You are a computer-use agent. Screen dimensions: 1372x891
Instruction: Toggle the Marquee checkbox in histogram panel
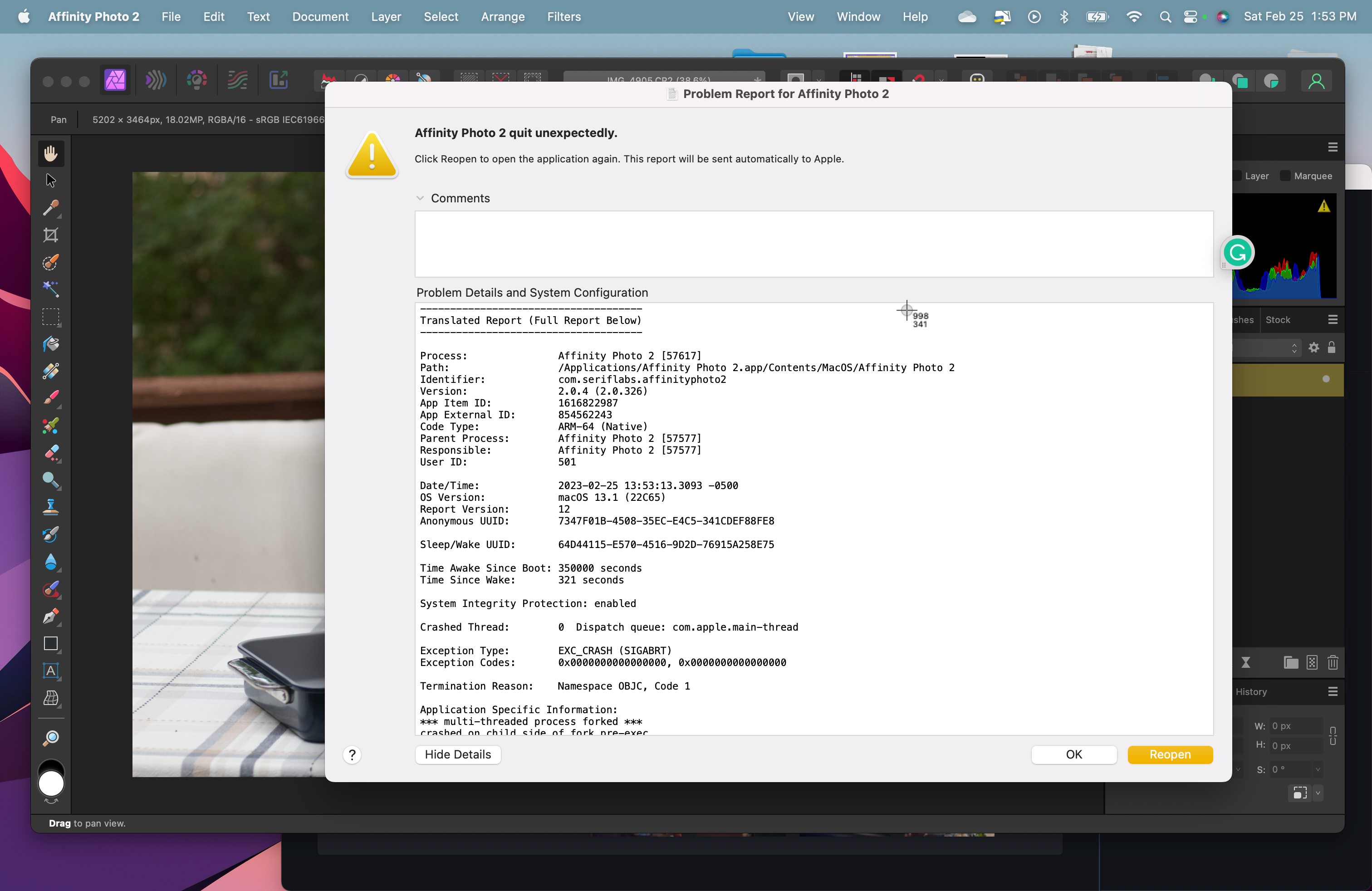click(x=1285, y=176)
